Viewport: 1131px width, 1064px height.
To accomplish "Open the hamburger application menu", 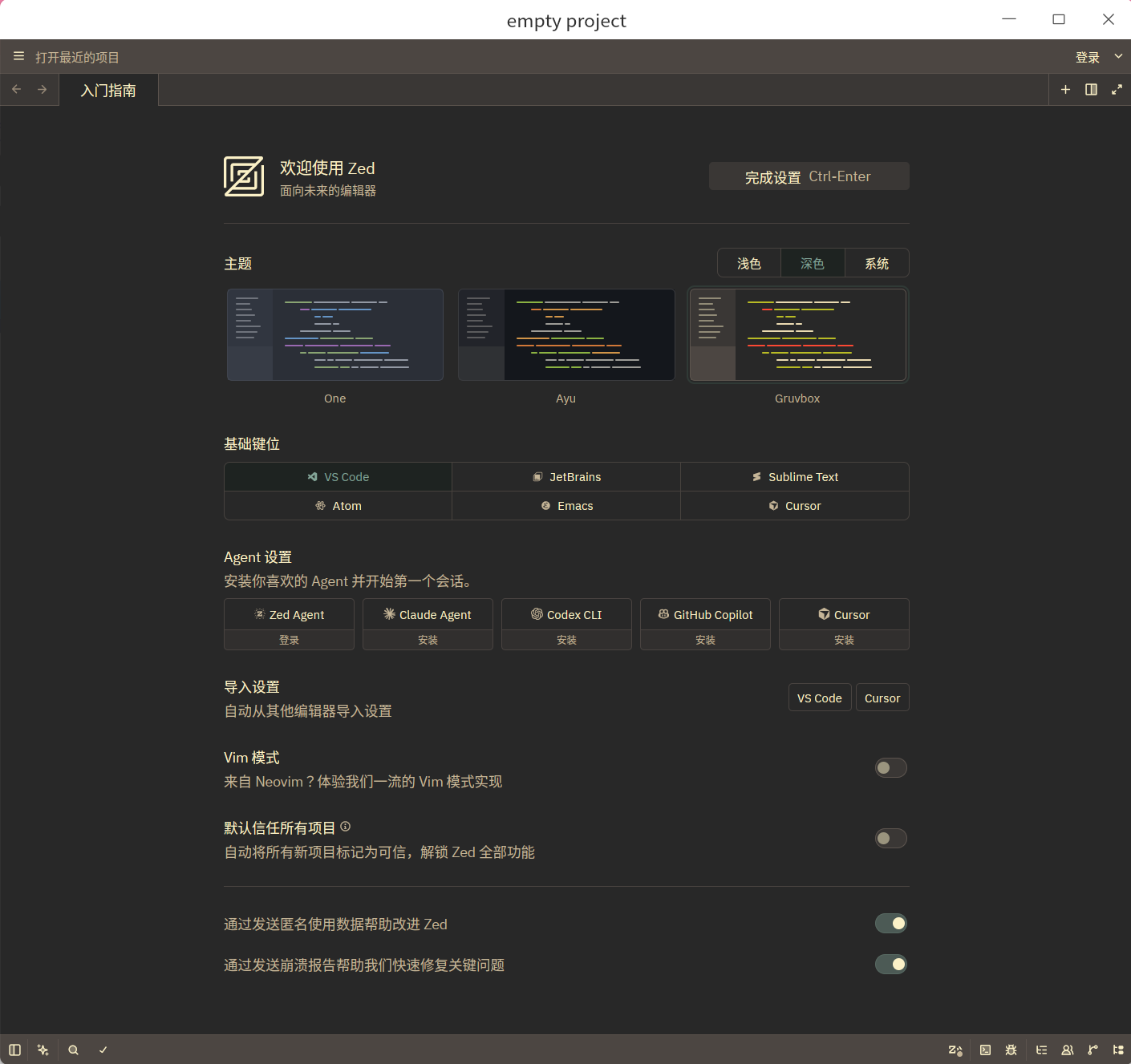I will click(x=18, y=56).
